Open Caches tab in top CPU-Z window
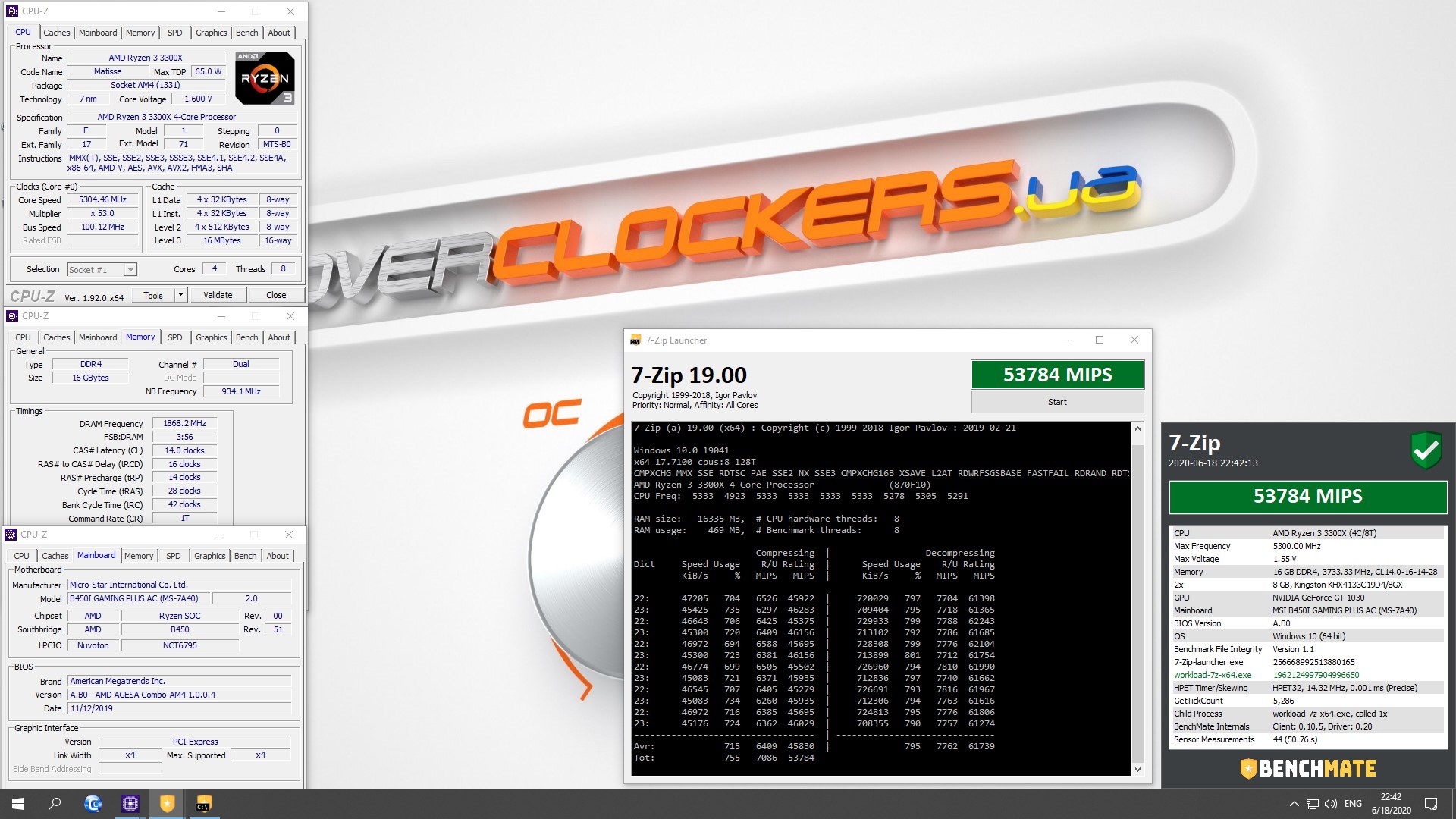The width and height of the screenshot is (1456, 819). click(57, 33)
